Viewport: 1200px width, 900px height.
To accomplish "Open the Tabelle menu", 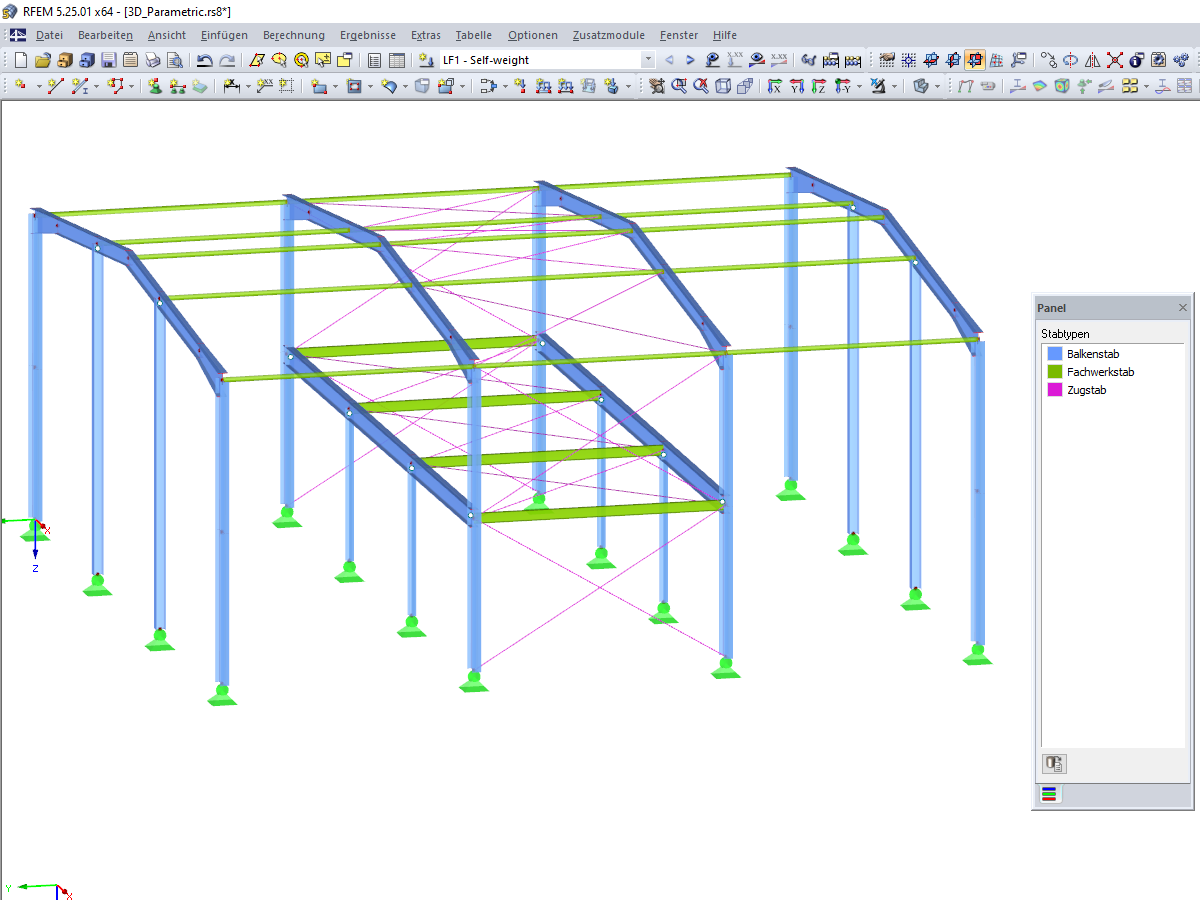I will coord(474,35).
